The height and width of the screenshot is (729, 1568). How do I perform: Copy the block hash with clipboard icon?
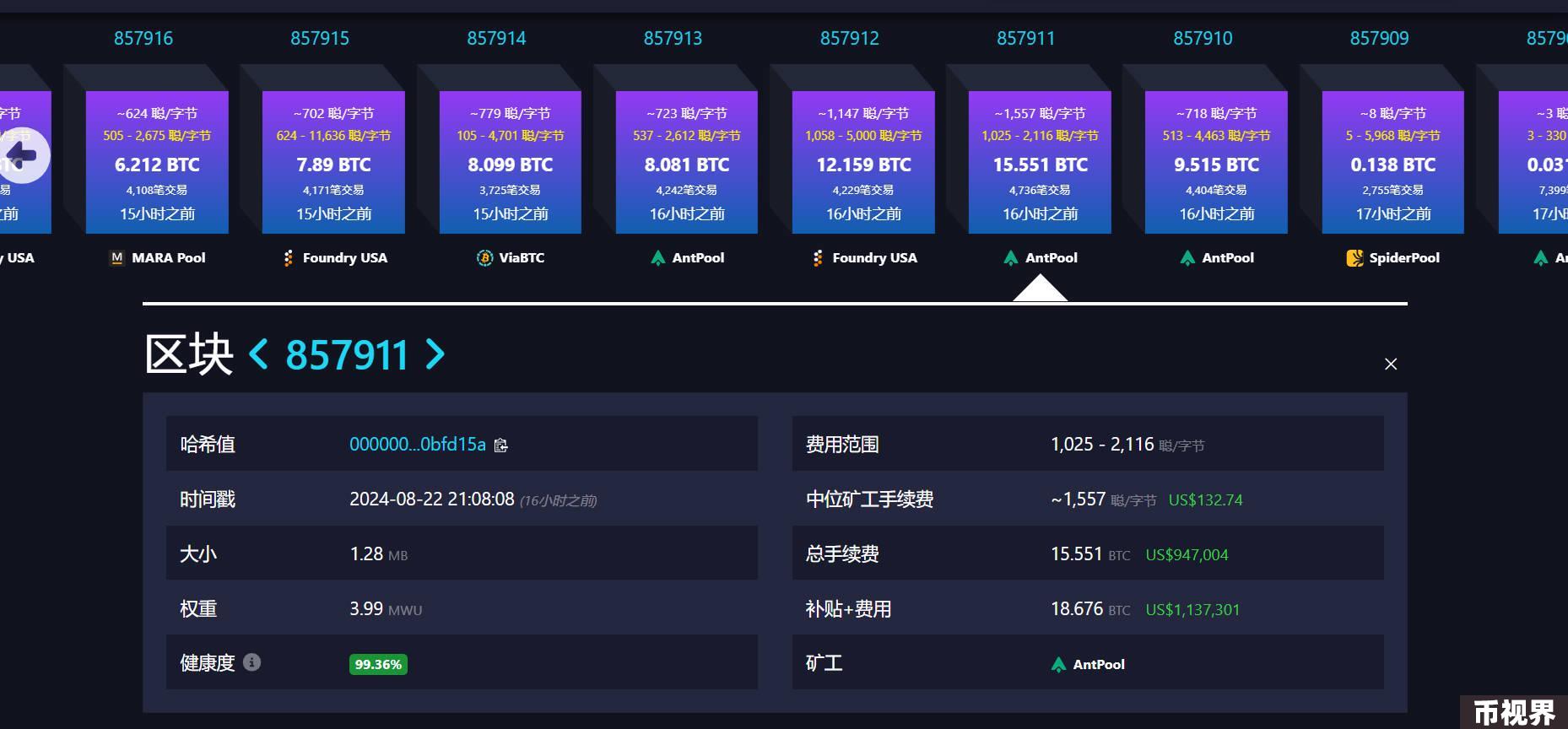tap(500, 445)
